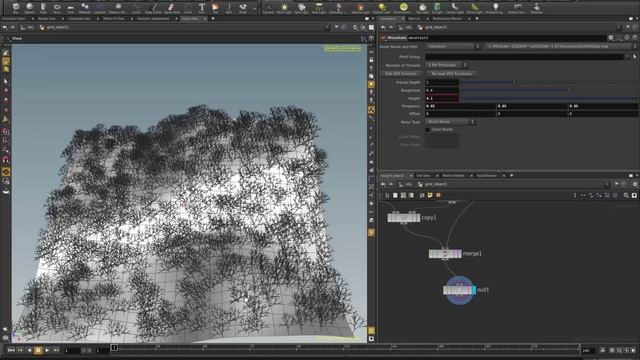Adjust the Roughness slider
This screenshot has width=640, height=360.
[x=549, y=90]
